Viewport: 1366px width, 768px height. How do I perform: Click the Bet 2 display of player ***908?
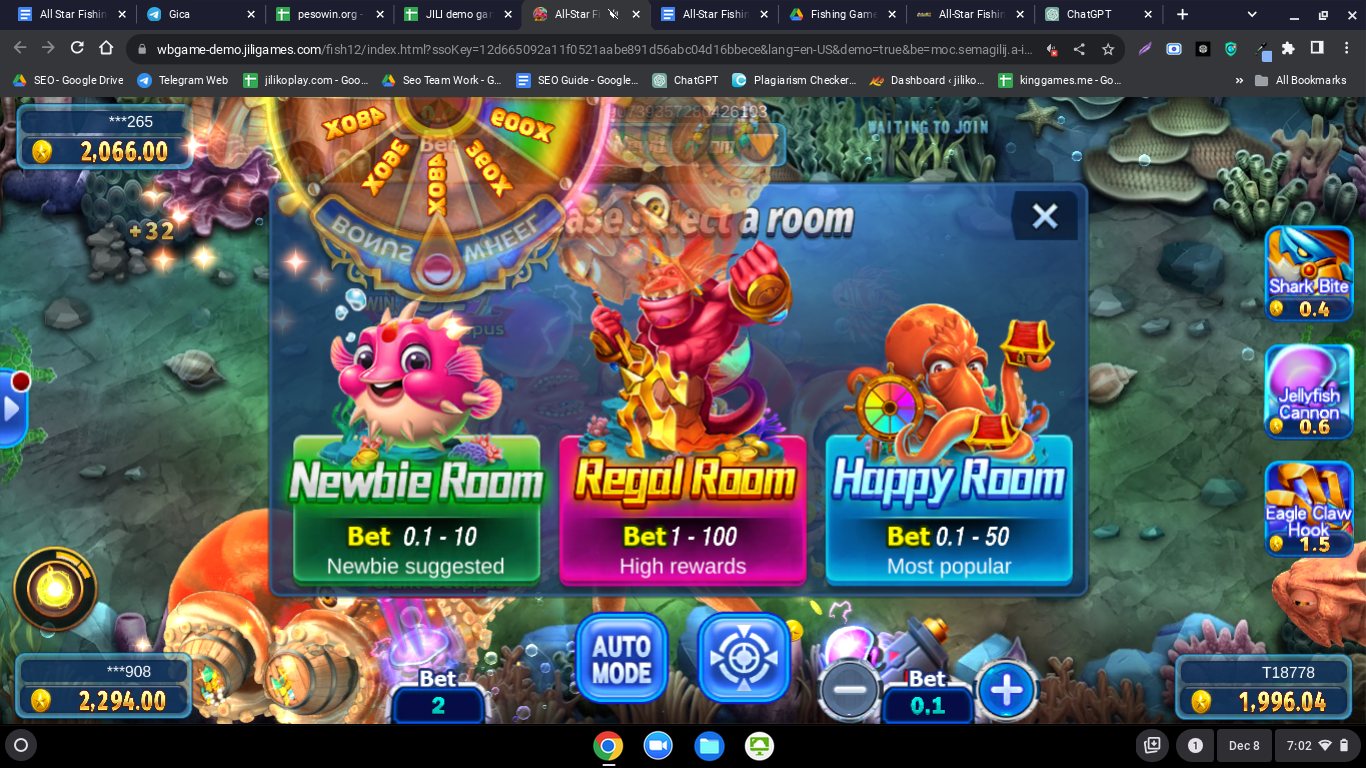tap(438, 706)
